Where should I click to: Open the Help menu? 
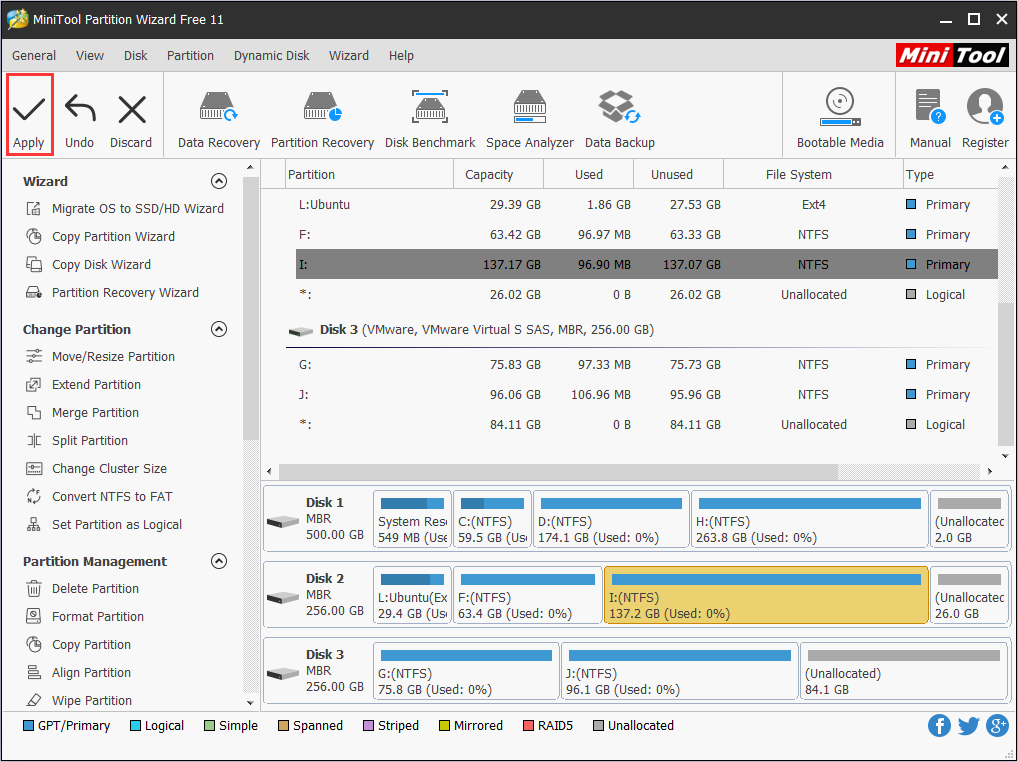(x=401, y=55)
